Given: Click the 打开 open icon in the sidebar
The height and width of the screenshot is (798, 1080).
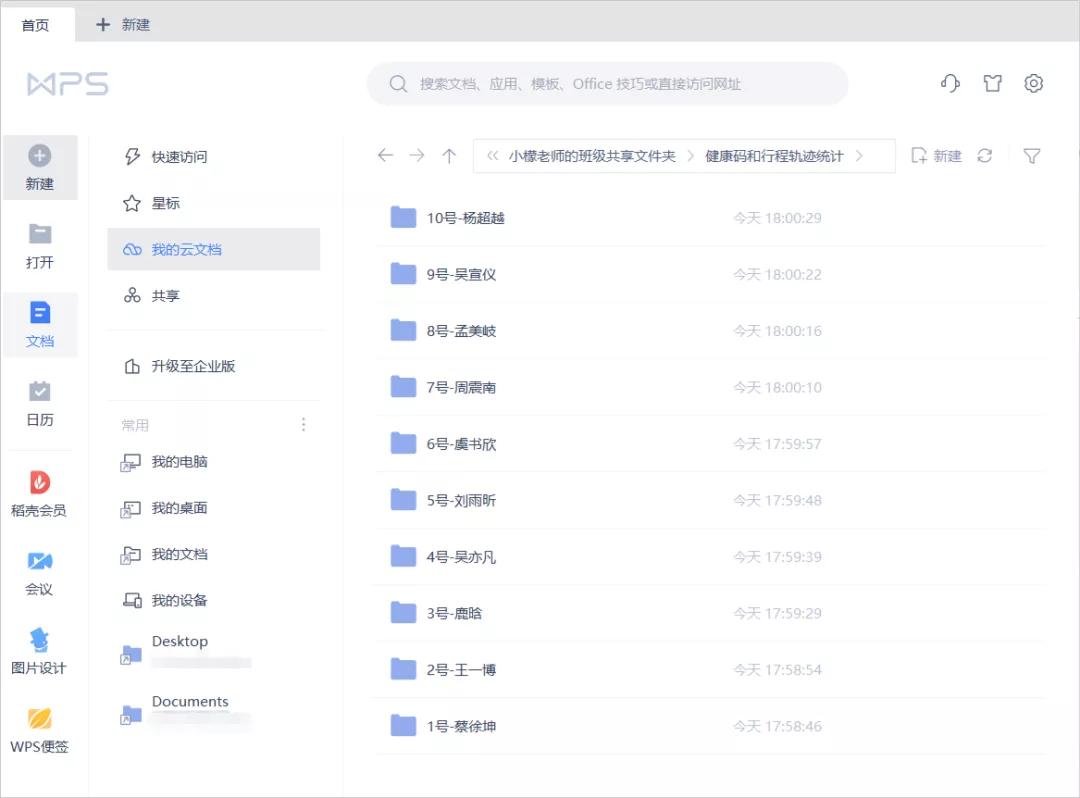Looking at the screenshot, I should [x=40, y=245].
